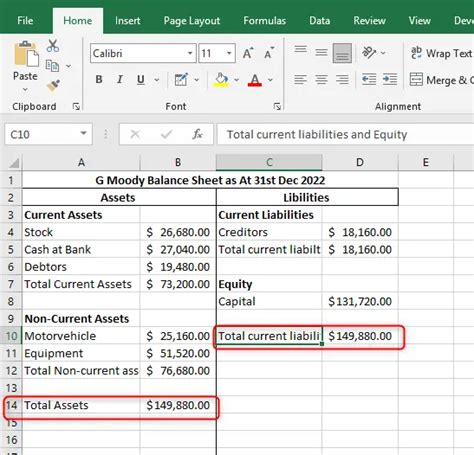The width and height of the screenshot is (474, 455).
Task: Expand Copy options arrow
Action: click(68, 66)
